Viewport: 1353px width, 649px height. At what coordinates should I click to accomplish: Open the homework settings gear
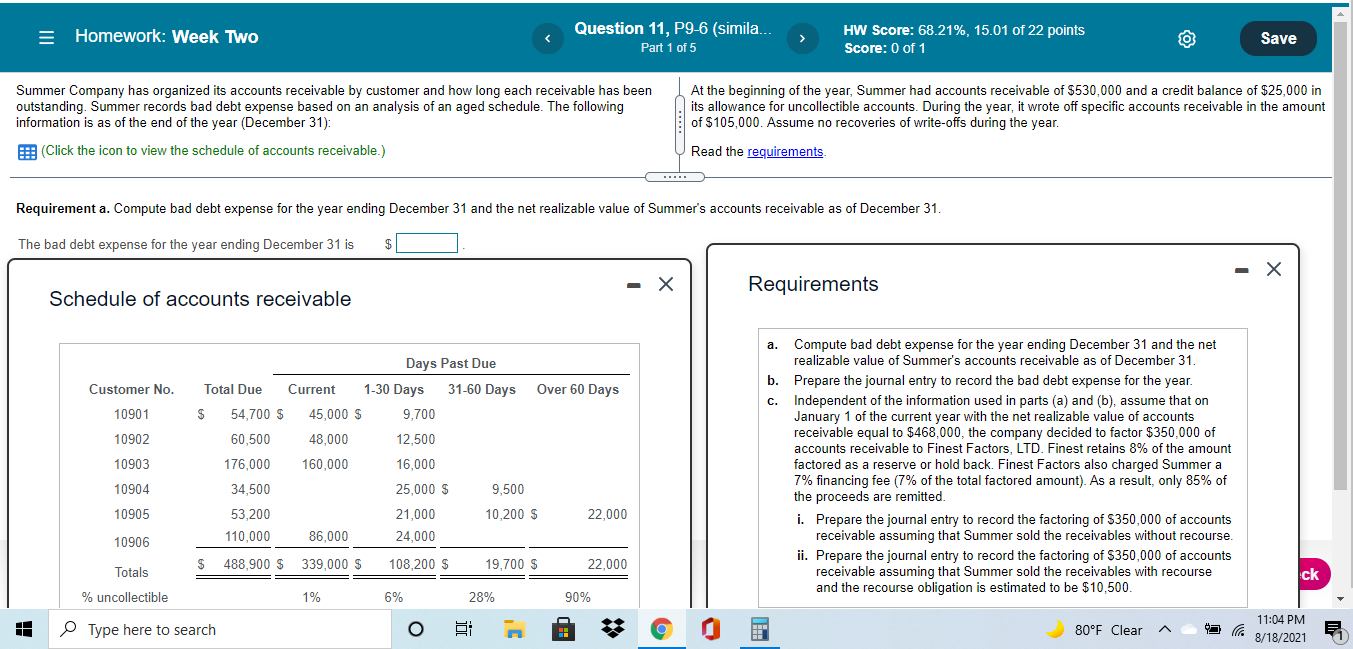[x=1186, y=39]
